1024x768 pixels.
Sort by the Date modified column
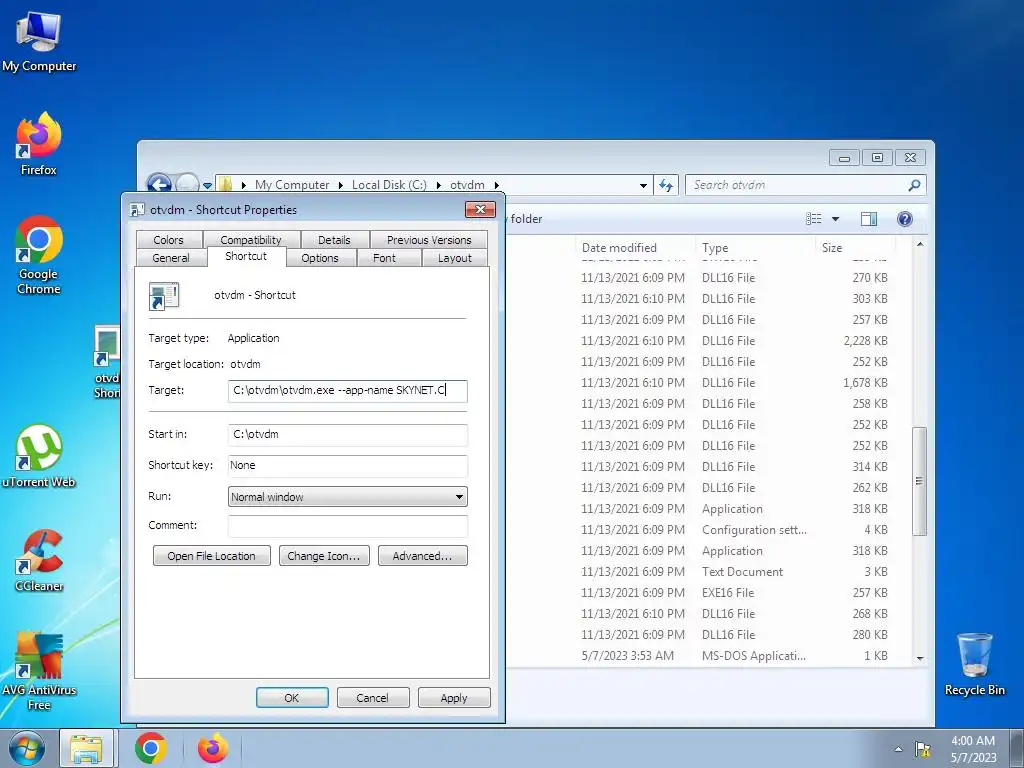635,248
